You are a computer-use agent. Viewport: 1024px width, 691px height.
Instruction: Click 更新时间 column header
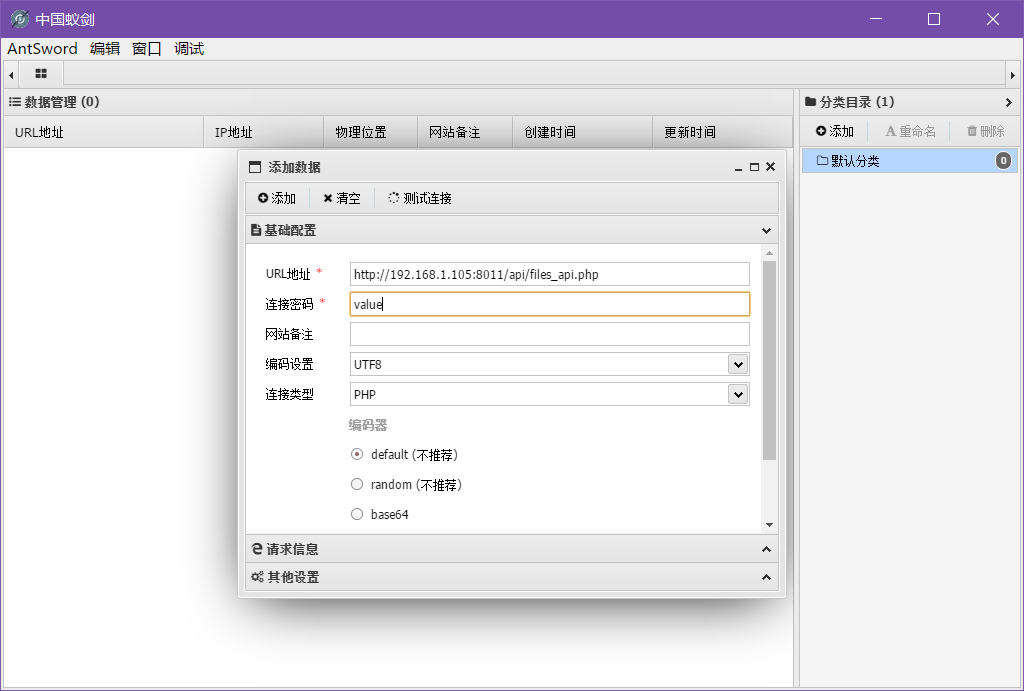tap(722, 133)
